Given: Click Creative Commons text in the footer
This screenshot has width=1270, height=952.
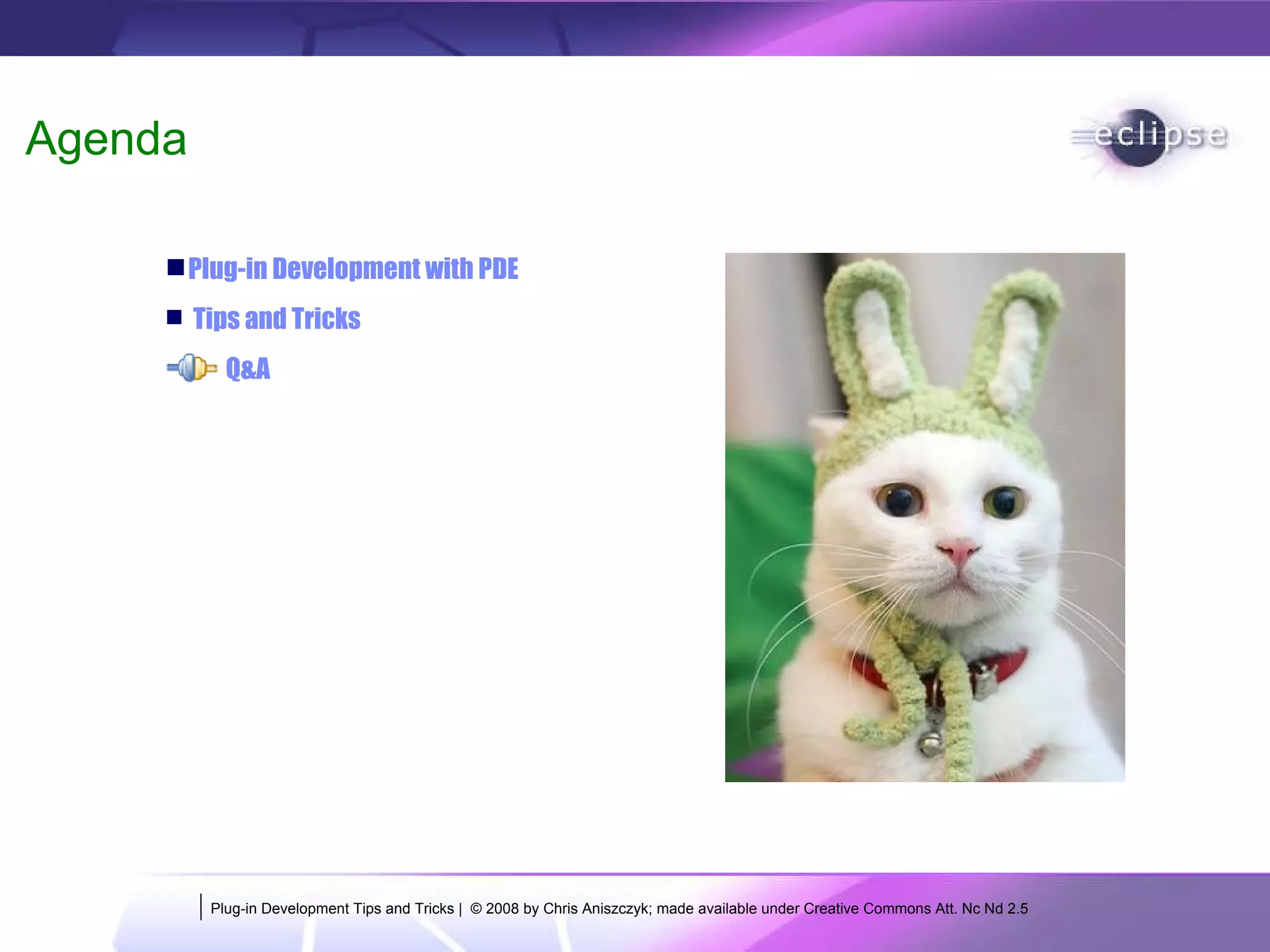Looking at the screenshot, I should click(x=867, y=909).
